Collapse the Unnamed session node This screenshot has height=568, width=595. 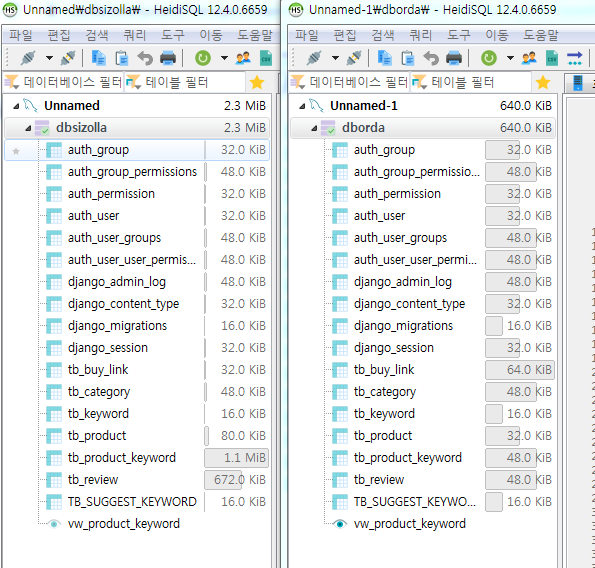tap(16, 106)
